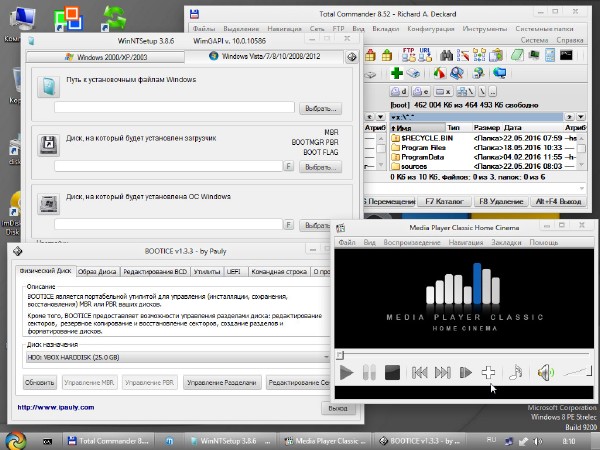Image resolution: width=600 pixels, height=450 pixels.
Task: Click F button next to OS disk field
Action: pyautogui.click(x=289, y=224)
